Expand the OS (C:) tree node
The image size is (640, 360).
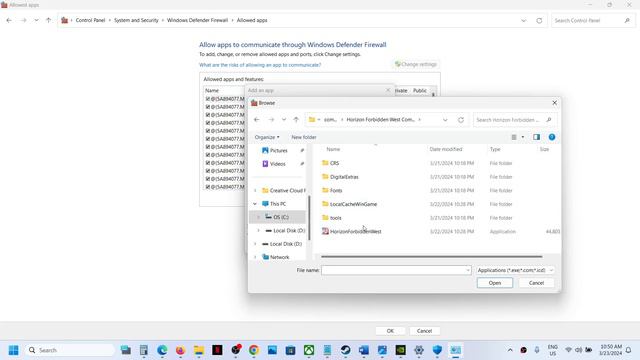[x=258, y=217]
